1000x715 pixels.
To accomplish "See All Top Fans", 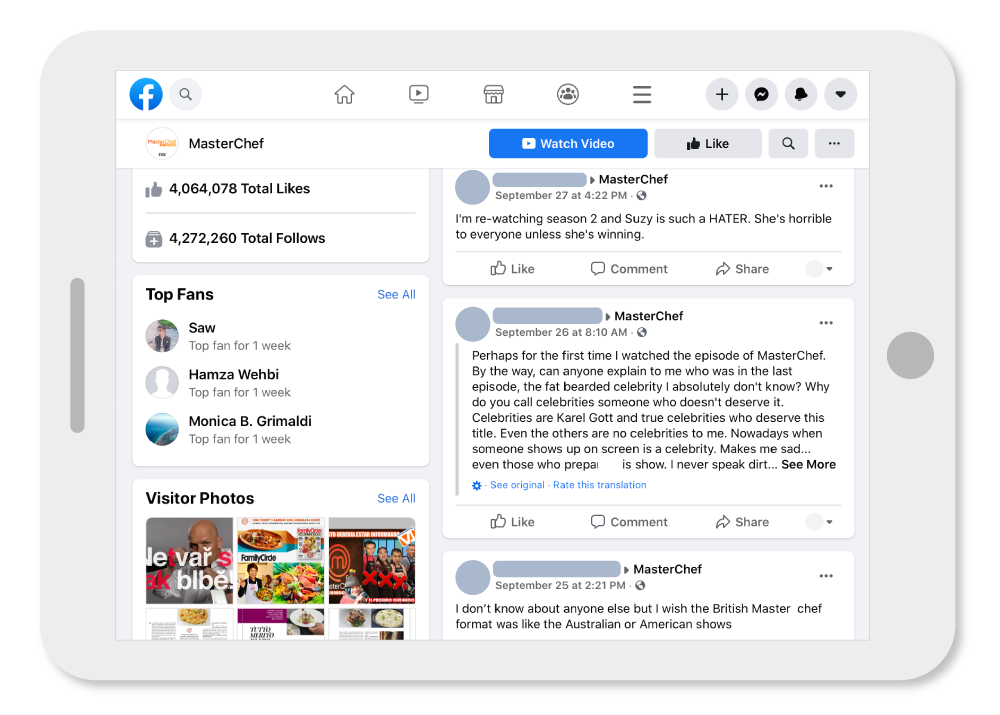I will pyautogui.click(x=396, y=294).
